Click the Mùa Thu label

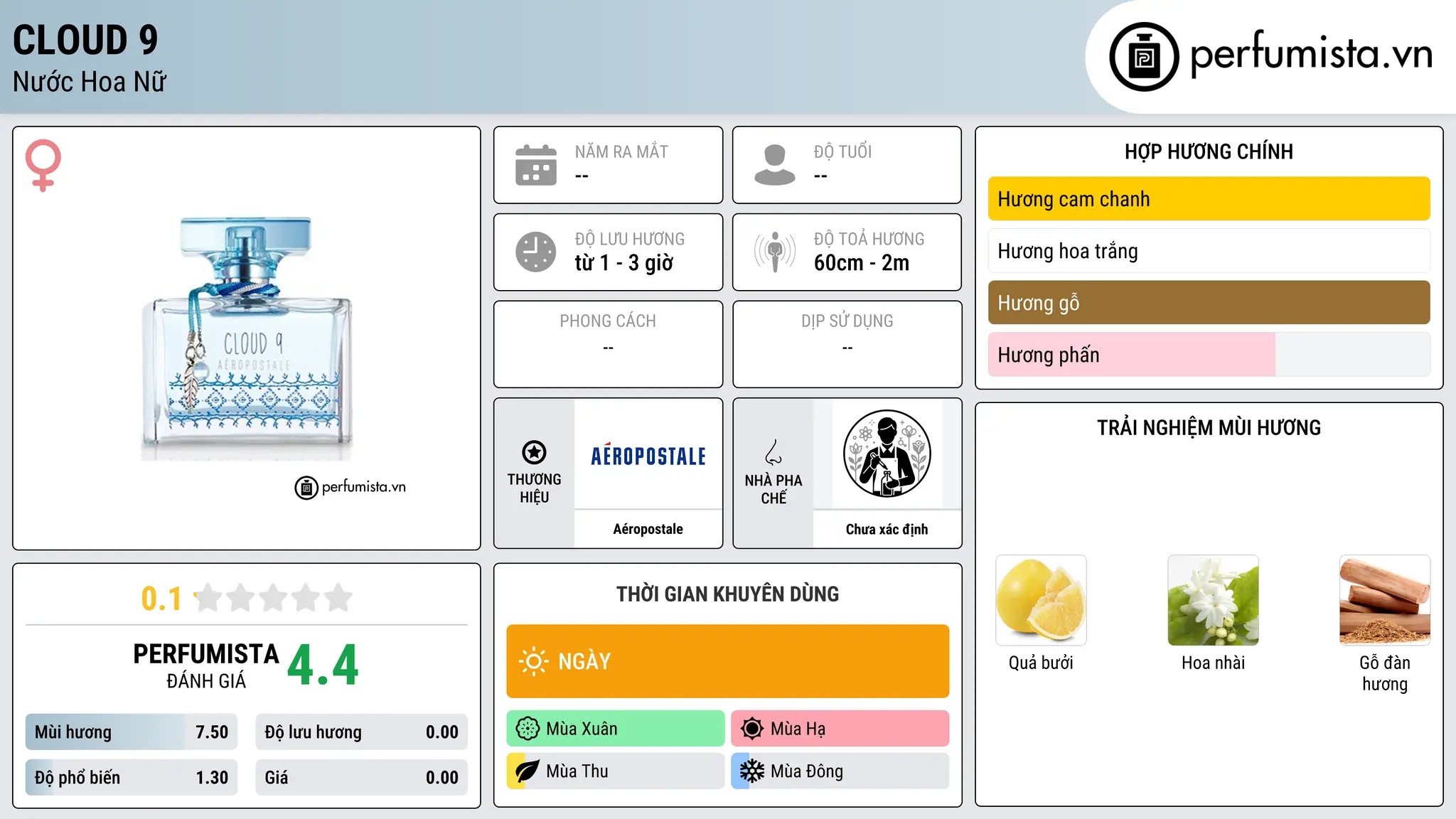[x=577, y=771]
